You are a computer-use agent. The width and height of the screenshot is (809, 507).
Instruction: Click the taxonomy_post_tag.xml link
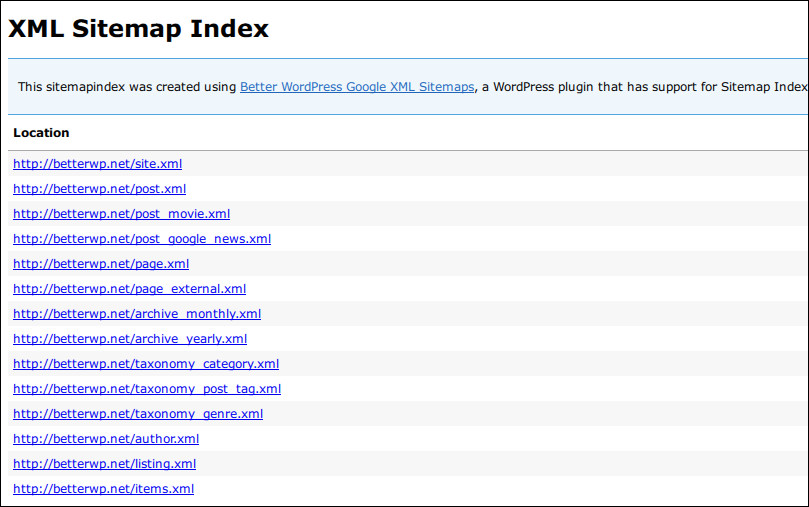(147, 389)
